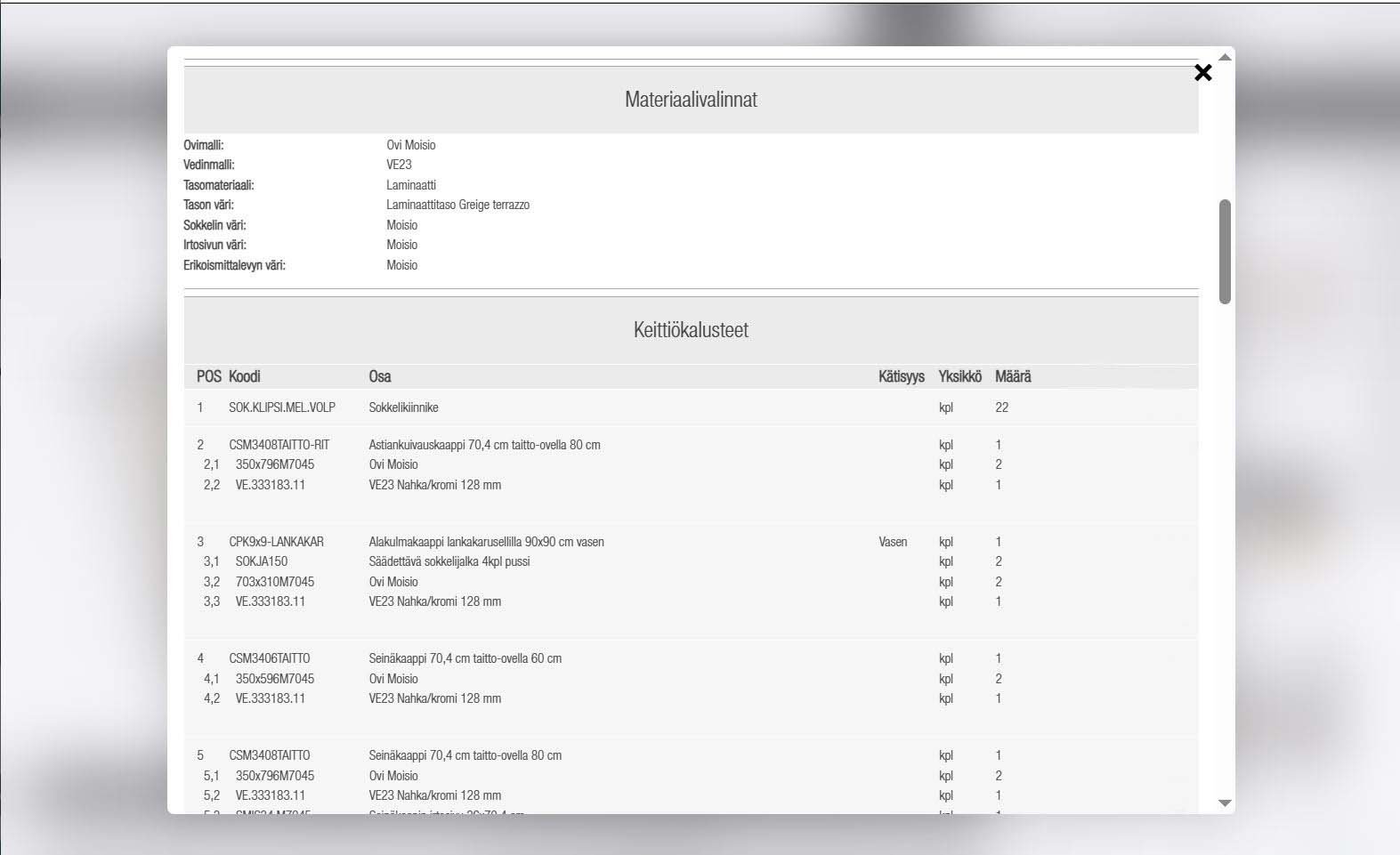Viewport: 1400px width, 855px height.
Task: Click the CPK9x9-LANKAKAR product code
Action: [x=276, y=542]
